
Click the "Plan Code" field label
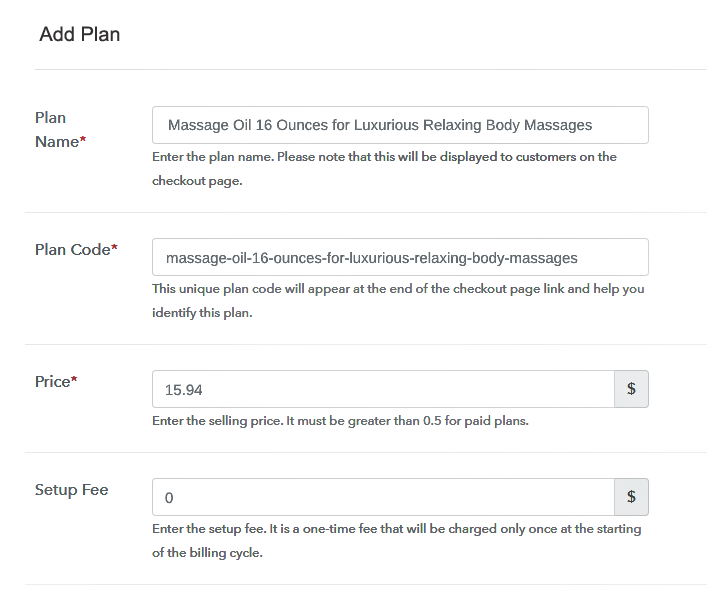point(73,250)
